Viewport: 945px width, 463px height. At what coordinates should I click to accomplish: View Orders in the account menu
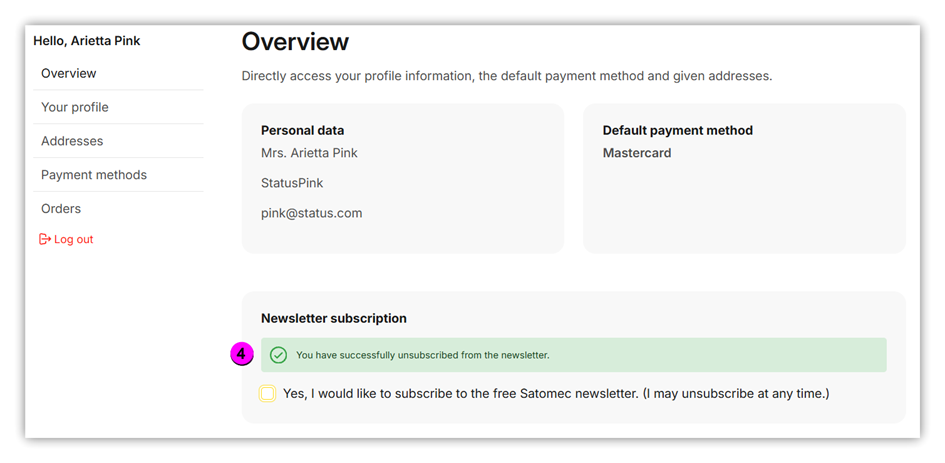click(61, 209)
